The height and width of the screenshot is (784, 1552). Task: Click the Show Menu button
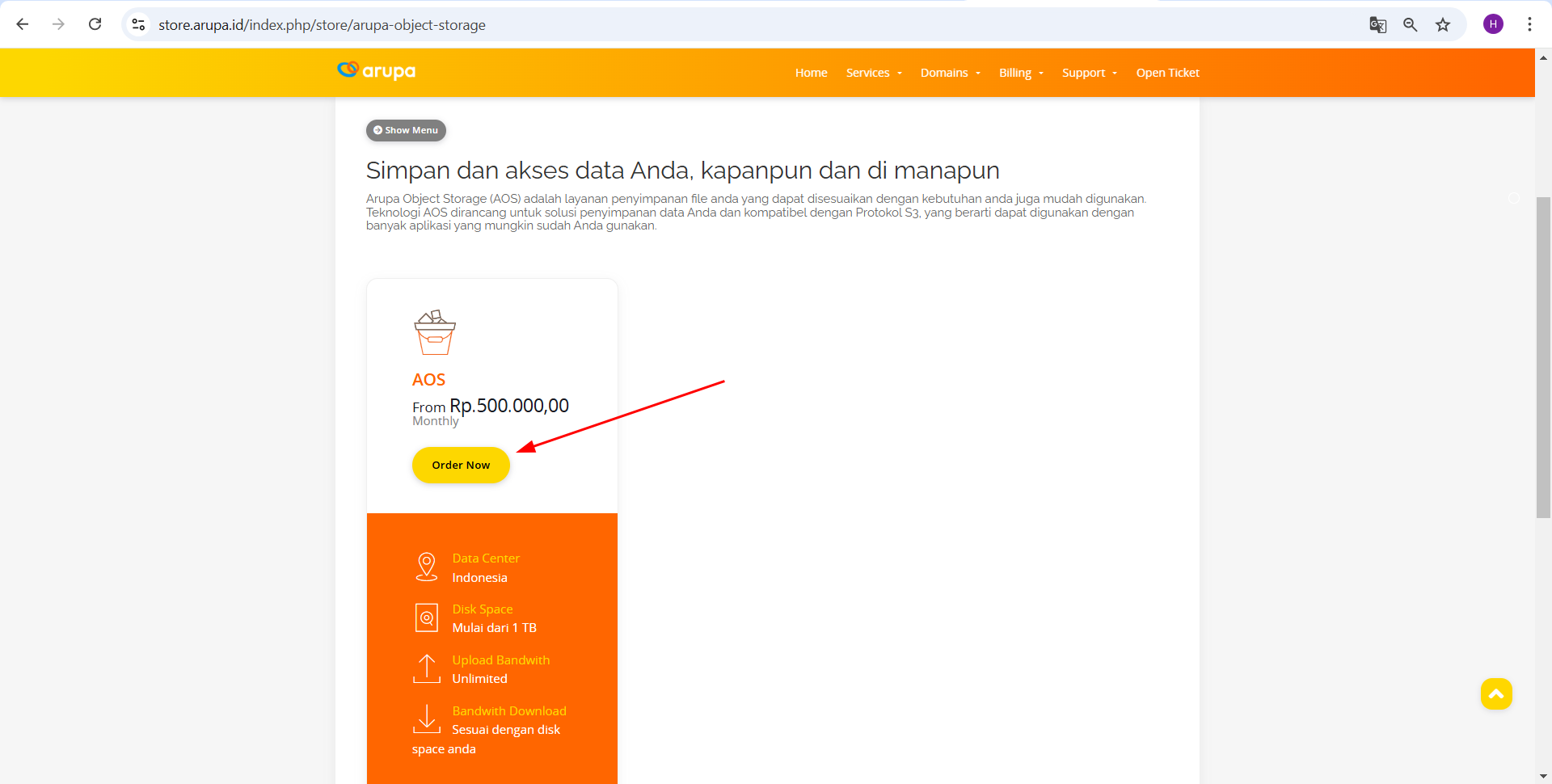[x=405, y=130]
